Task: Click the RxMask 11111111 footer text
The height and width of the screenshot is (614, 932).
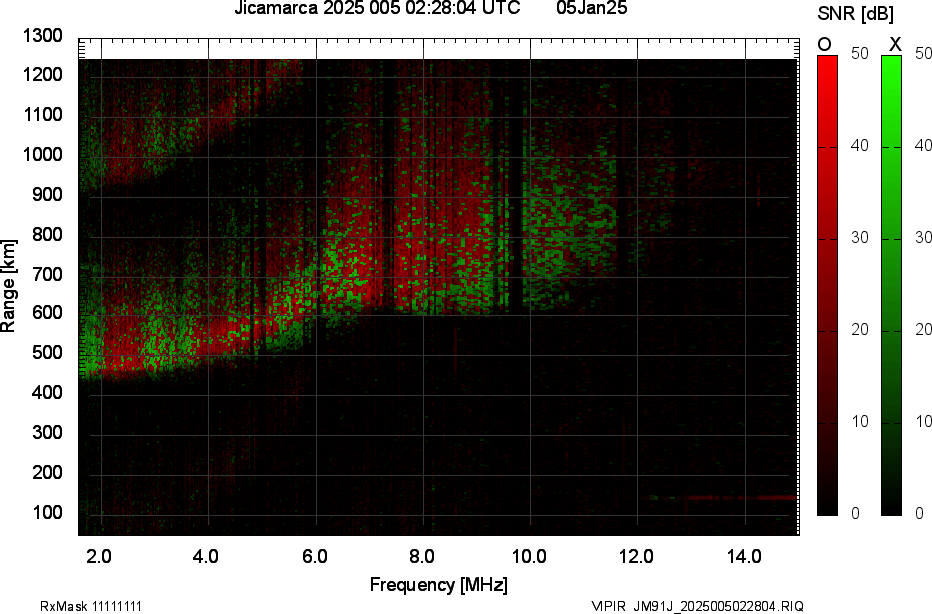Action: [x=91, y=606]
